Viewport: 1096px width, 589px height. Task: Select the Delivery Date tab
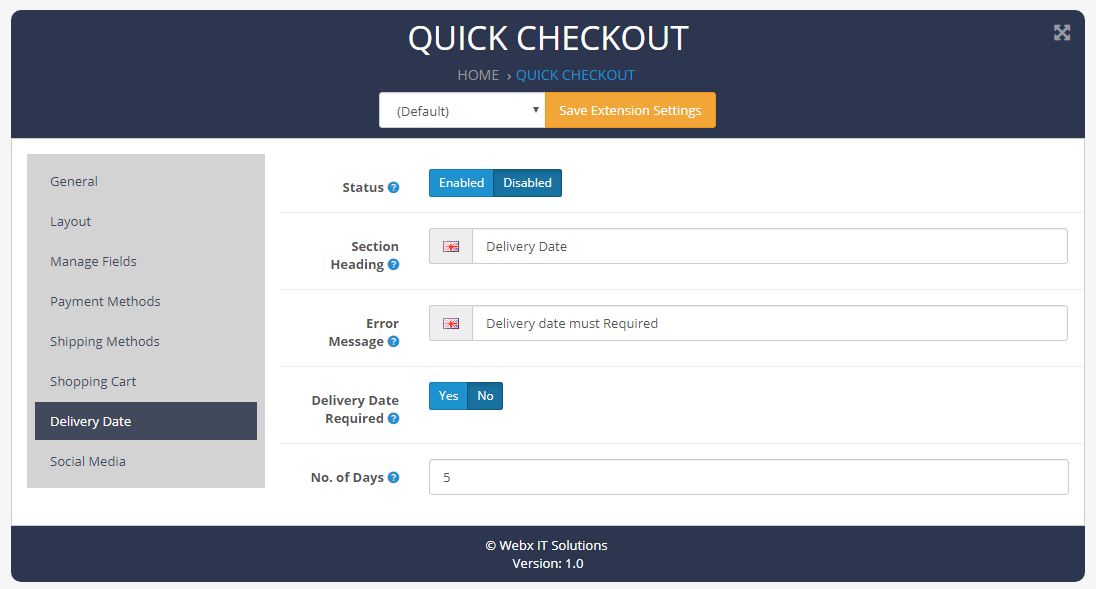(146, 421)
